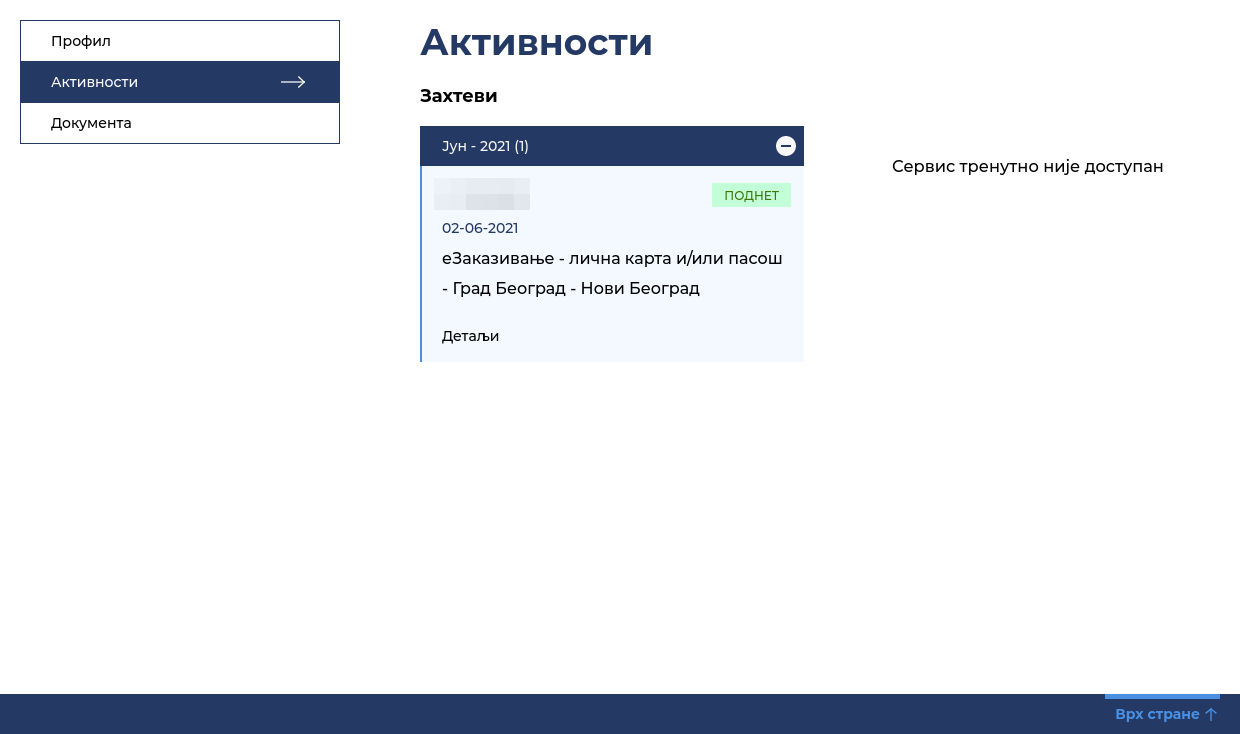The width and height of the screenshot is (1240, 734).
Task: Click the blurred request number
Action: click(482, 194)
